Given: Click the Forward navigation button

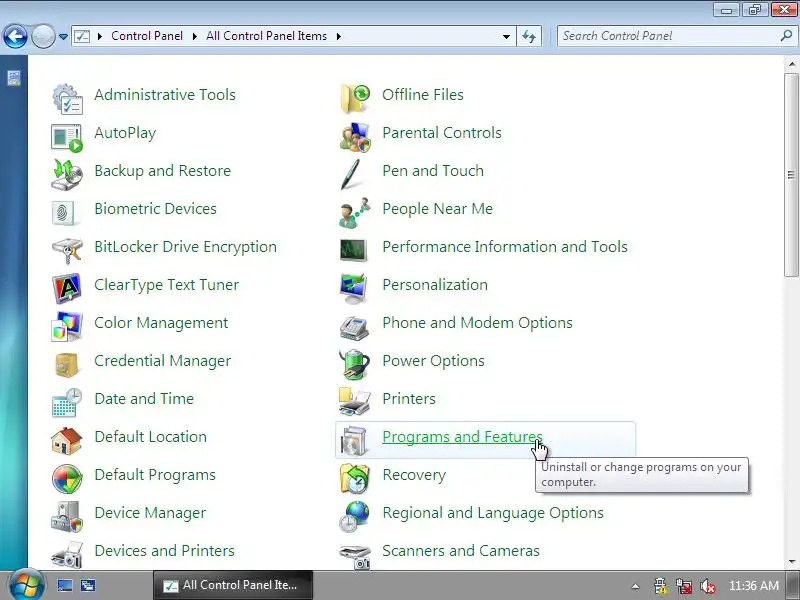Looking at the screenshot, I should (43, 36).
